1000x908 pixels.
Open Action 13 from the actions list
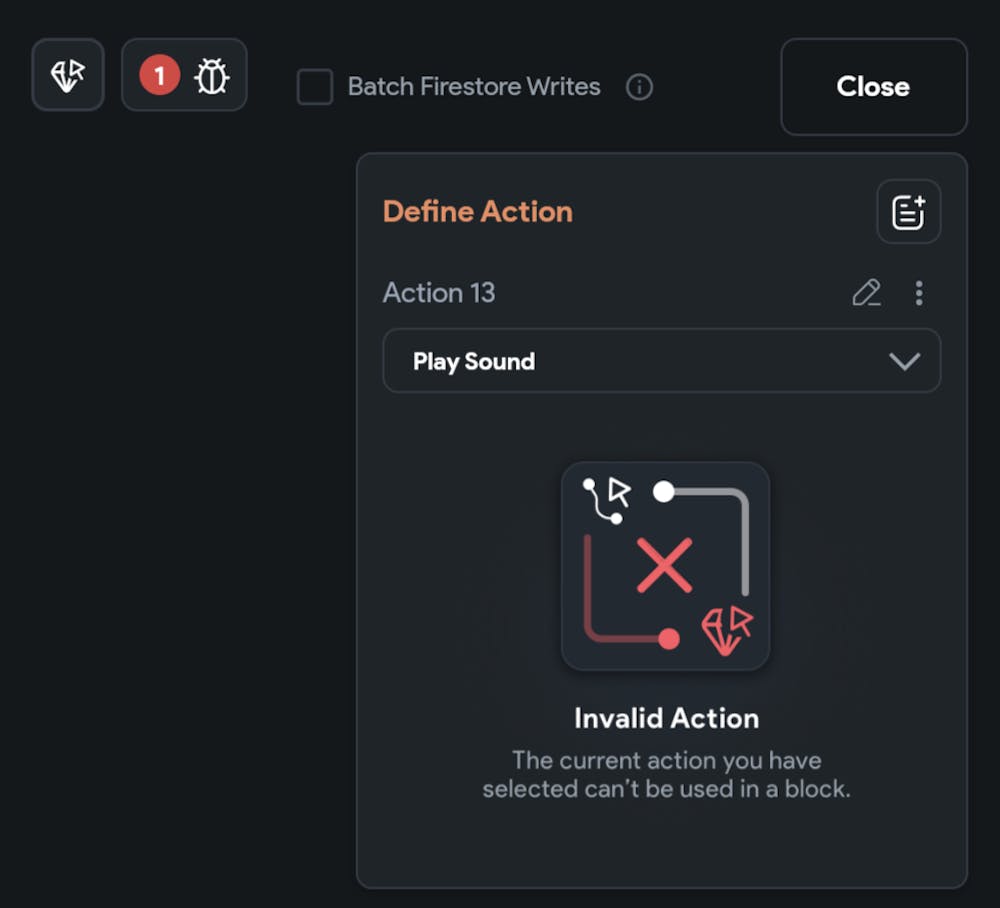click(x=439, y=292)
